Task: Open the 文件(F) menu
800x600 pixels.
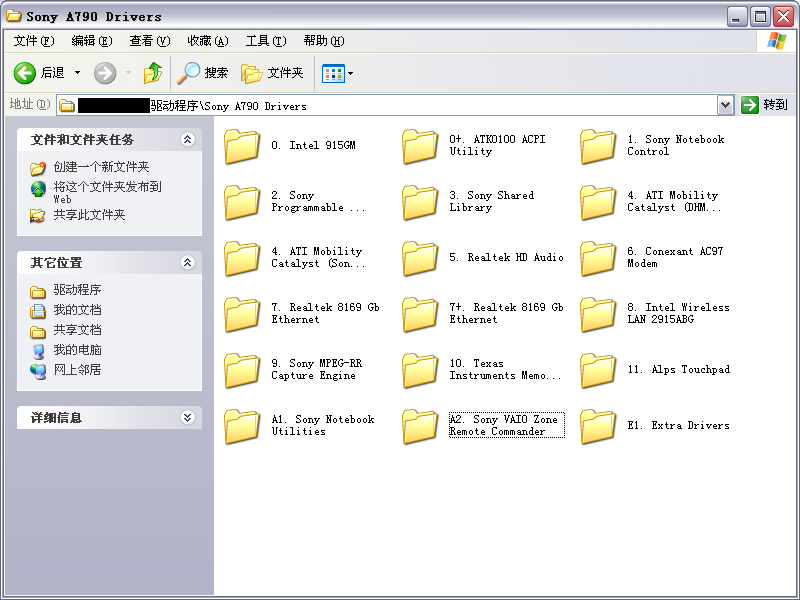Action: pyautogui.click(x=34, y=41)
